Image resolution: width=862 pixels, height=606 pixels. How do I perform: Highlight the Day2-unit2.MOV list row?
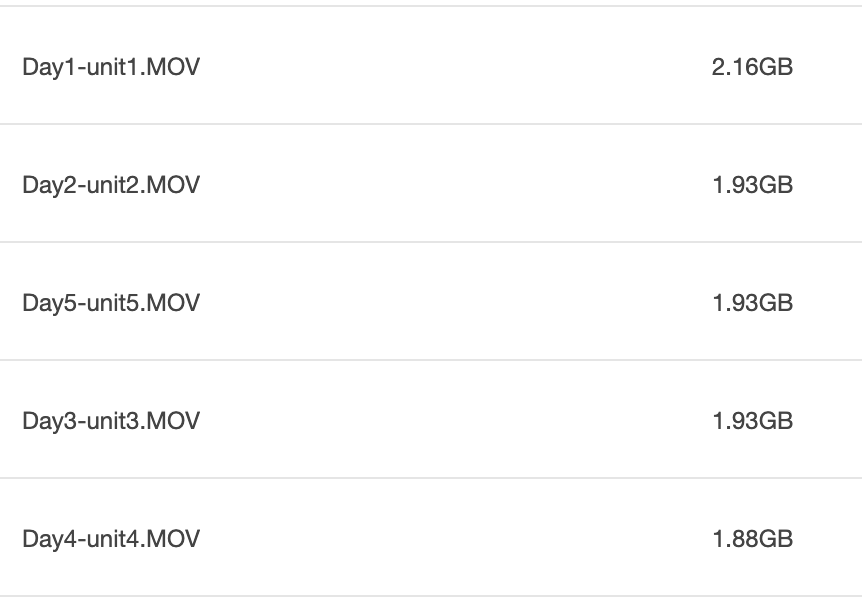pyautogui.click(x=430, y=186)
